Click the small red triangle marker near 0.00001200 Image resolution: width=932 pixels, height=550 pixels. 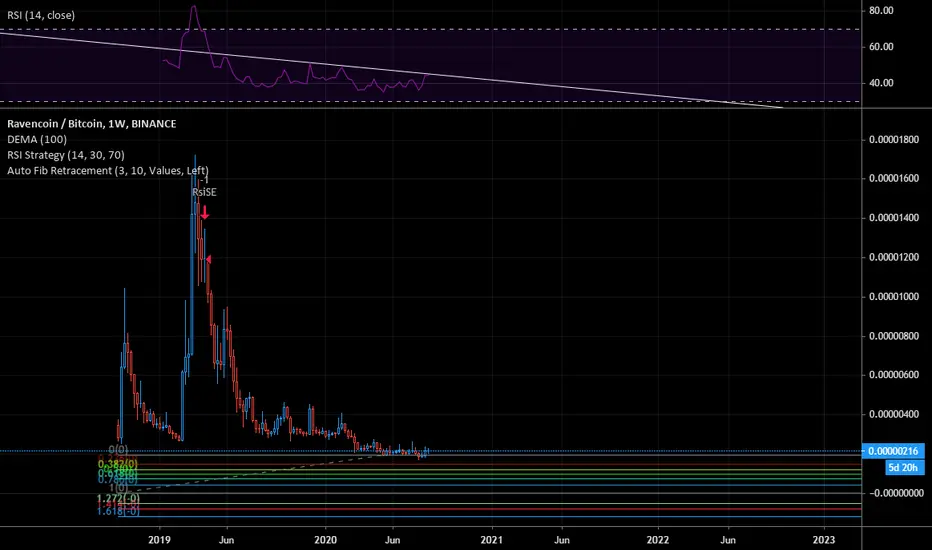click(208, 259)
